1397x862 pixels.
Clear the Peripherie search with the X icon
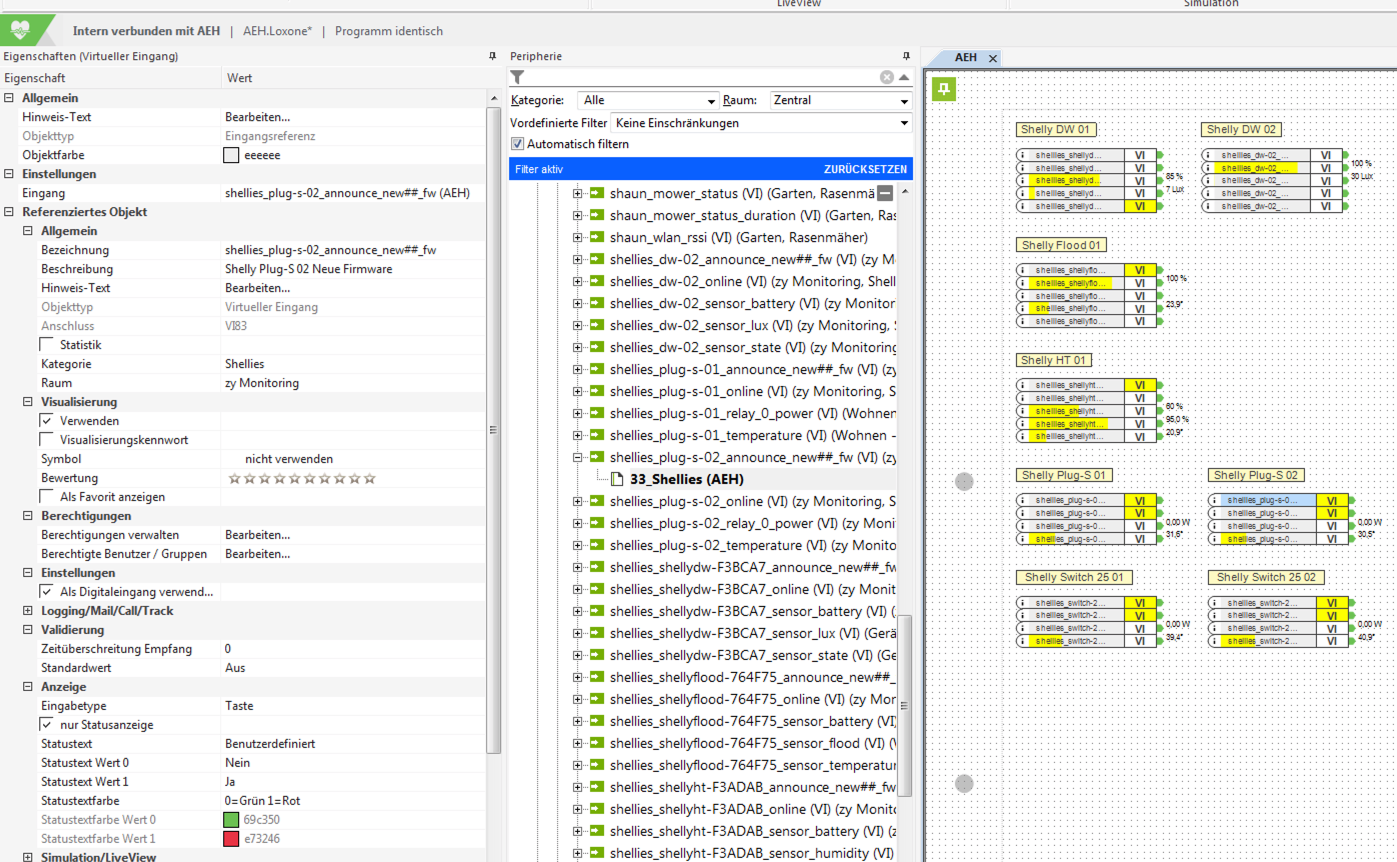pos(886,77)
